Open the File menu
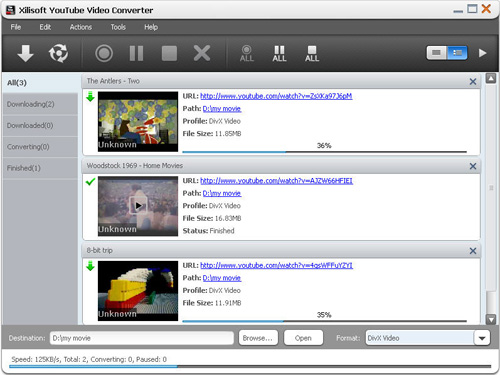Screen dimensions: 500x375 point(16,27)
